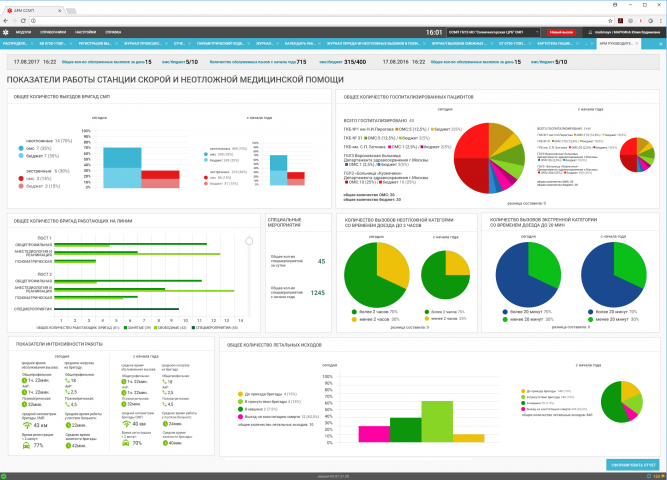
Task: Click the clock icon beside 40мин.
Action: [165, 443]
